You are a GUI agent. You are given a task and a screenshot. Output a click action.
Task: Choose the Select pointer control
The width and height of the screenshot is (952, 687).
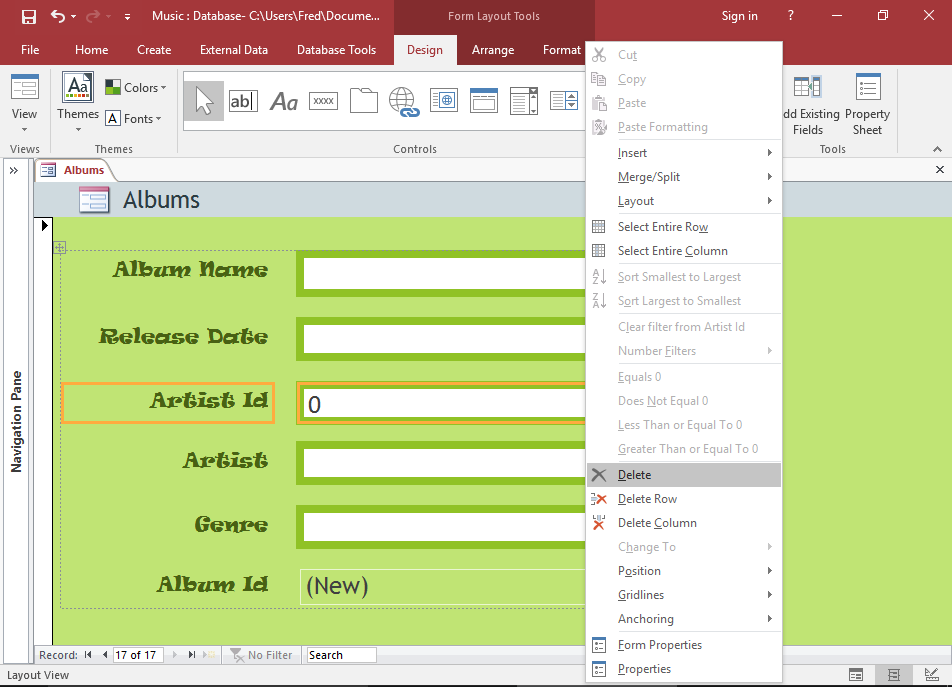204,101
